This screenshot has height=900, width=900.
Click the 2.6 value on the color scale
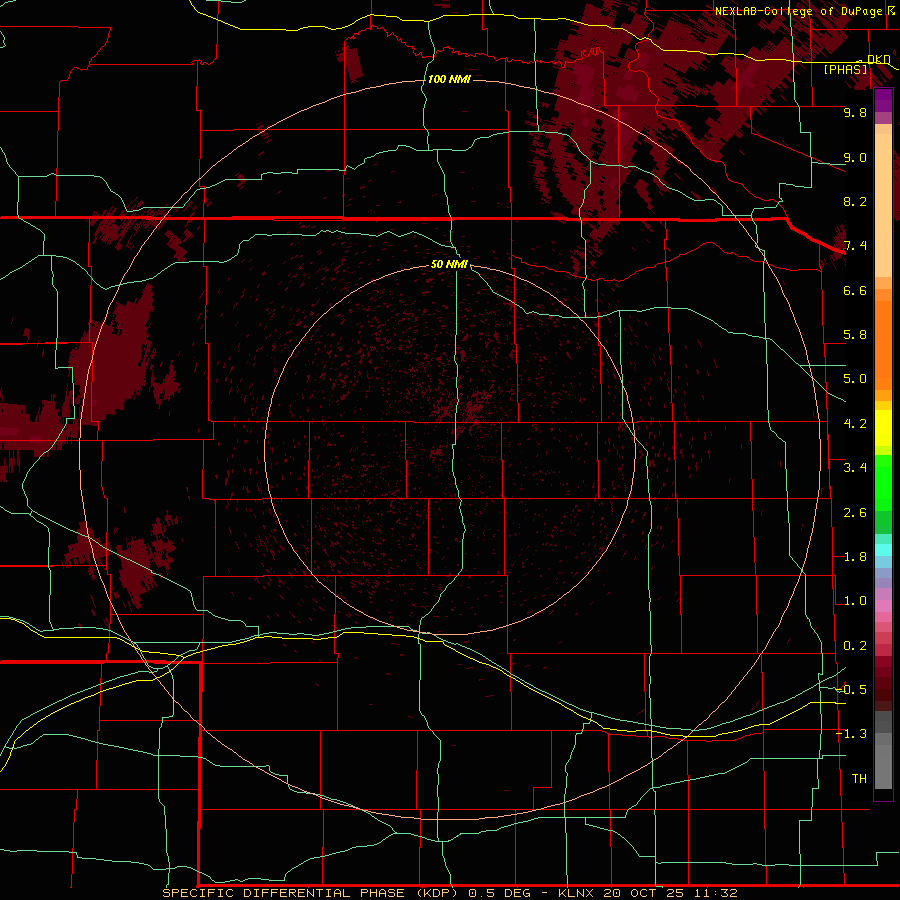pyautogui.click(x=855, y=513)
